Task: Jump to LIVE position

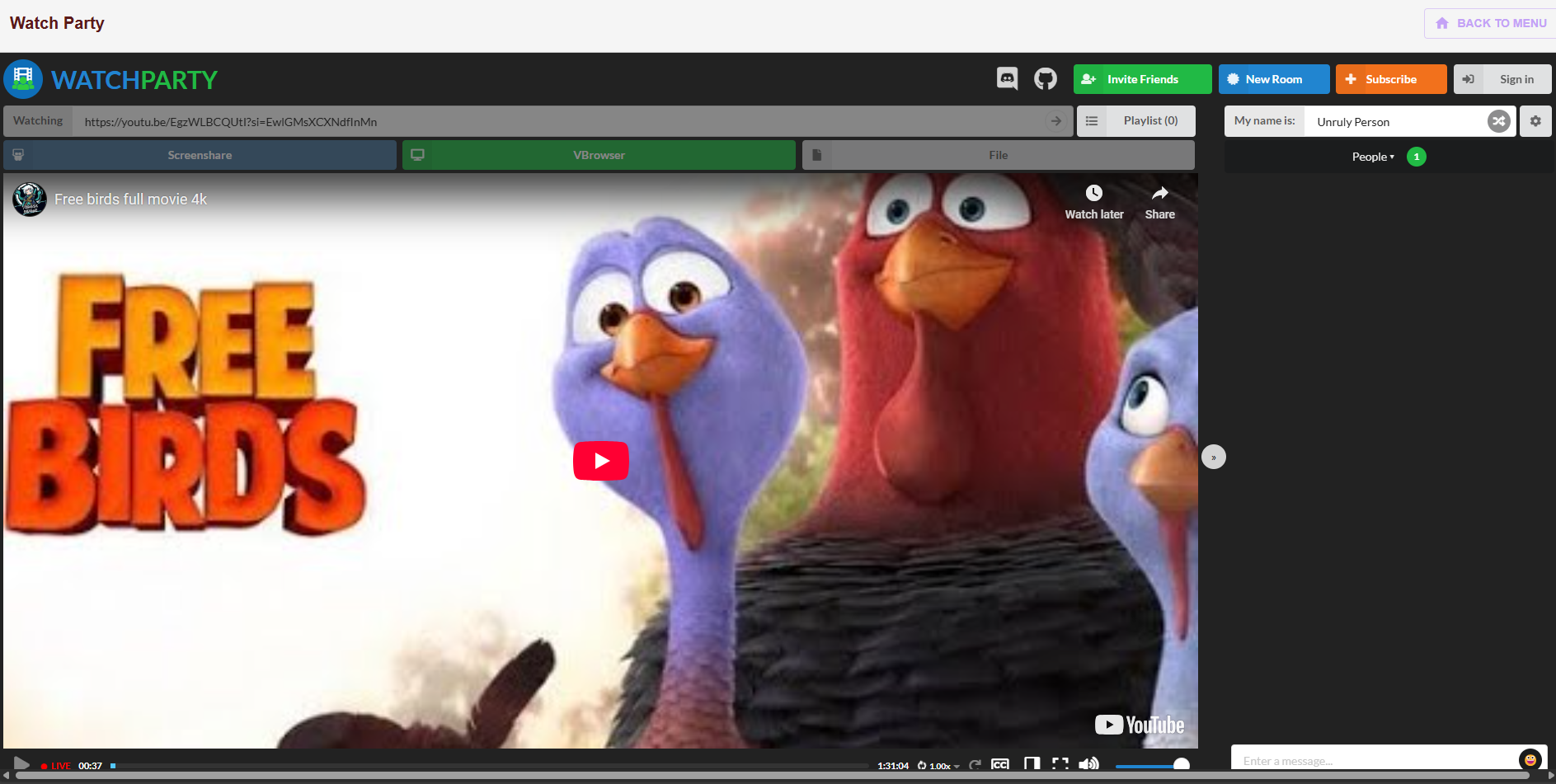Action: 56,766
